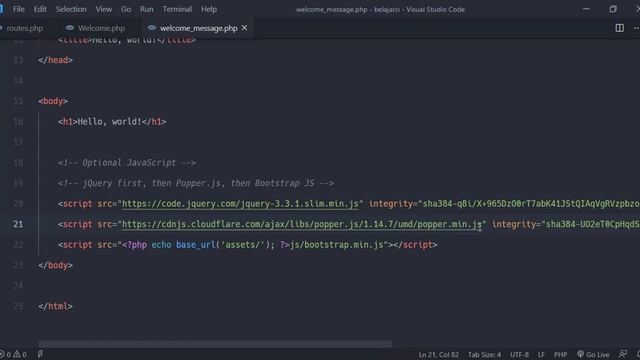Switch to the Welcome.php tab

coord(101,28)
